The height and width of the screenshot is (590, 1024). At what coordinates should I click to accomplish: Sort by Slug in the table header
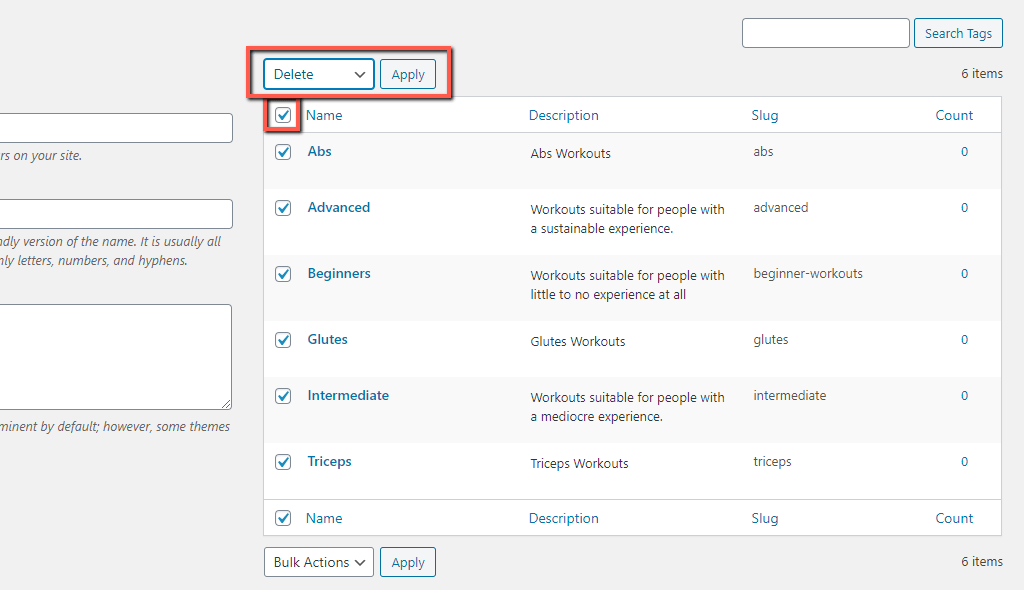(x=765, y=115)
